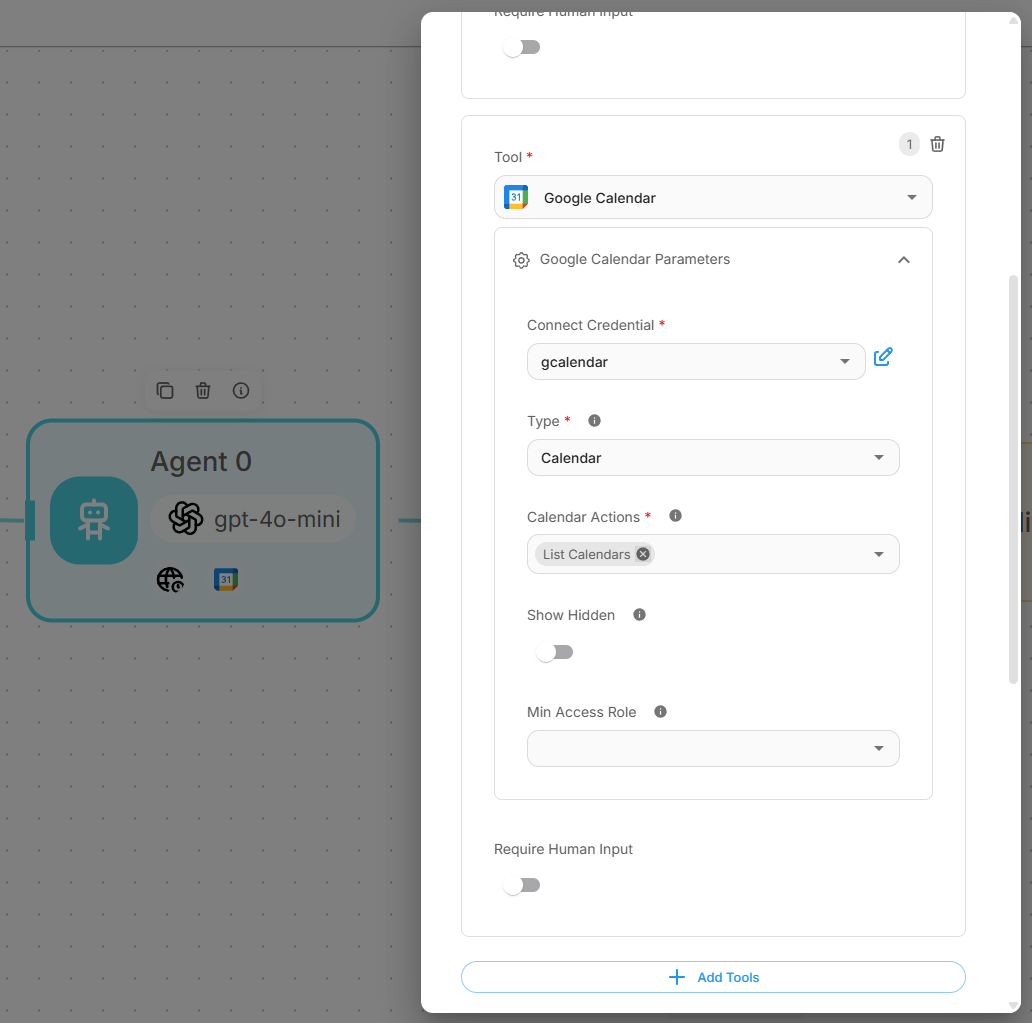Enable Require Human Input for Google Calendar
The image size is (1032, 1023).
coord(522,886)
